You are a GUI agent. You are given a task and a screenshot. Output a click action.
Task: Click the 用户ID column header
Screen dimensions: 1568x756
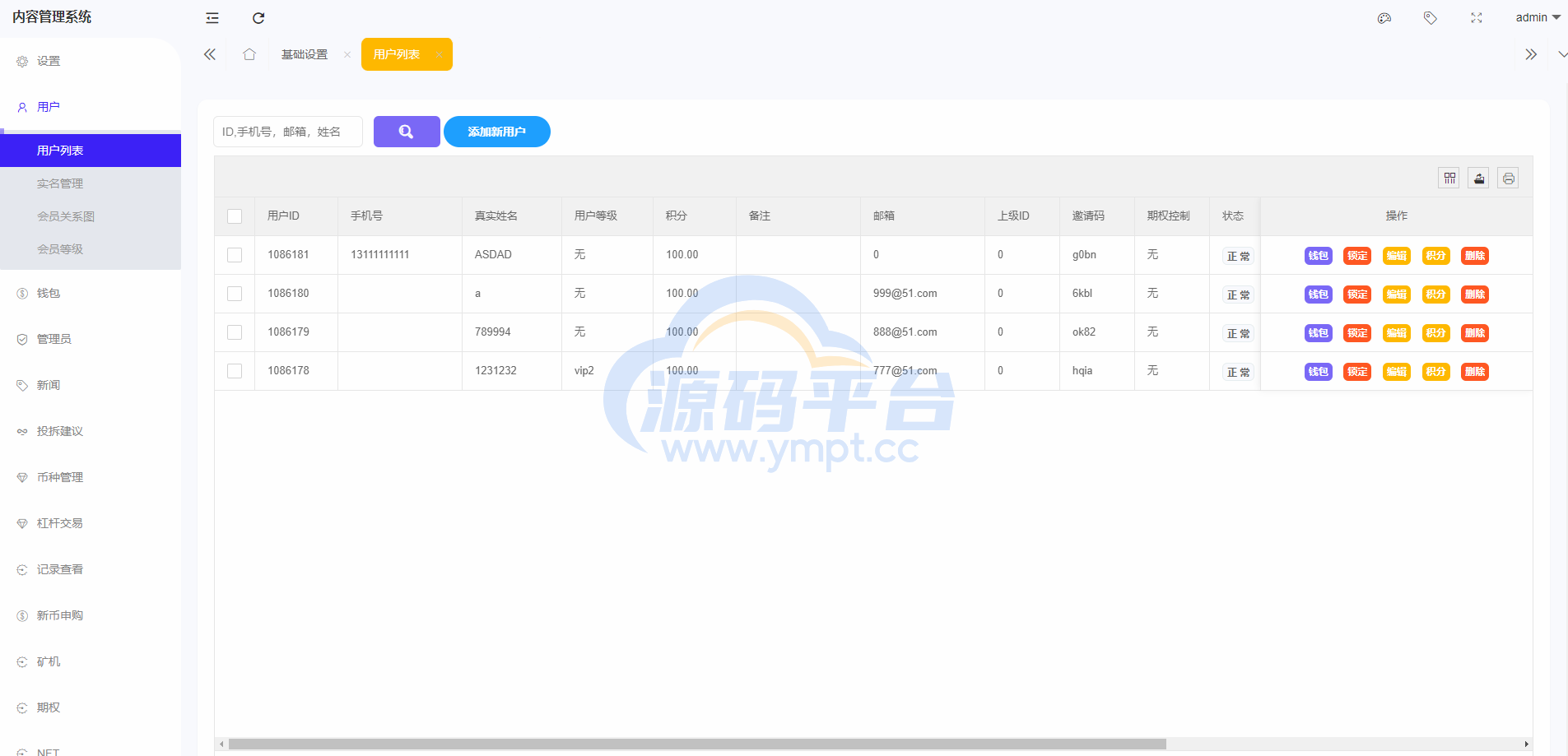tap(296, 216)
